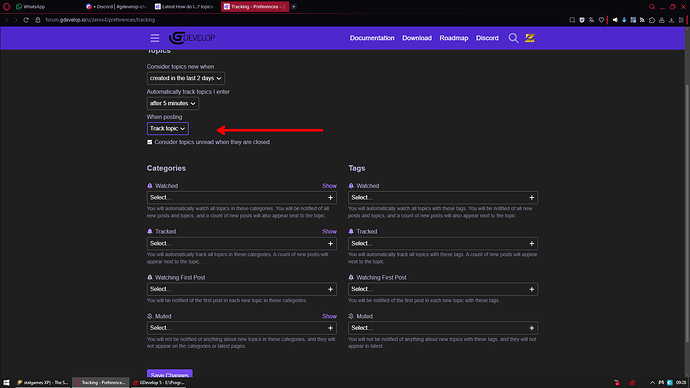
Task: Reload the page with refresh icon
Action: tap(26, 20)
